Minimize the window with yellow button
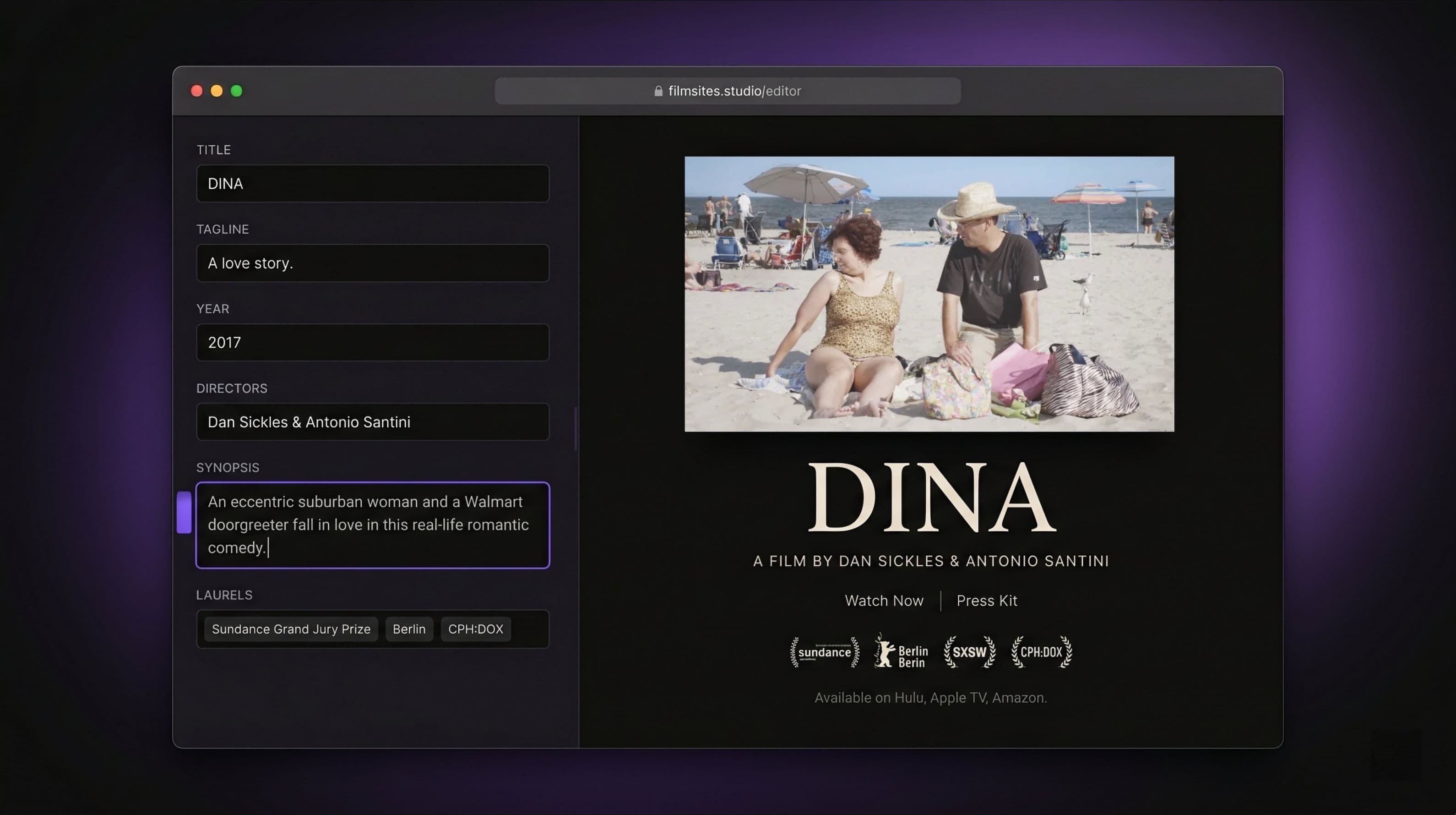The width and height of the screenshot is (1456, 815). pos(217,91)
